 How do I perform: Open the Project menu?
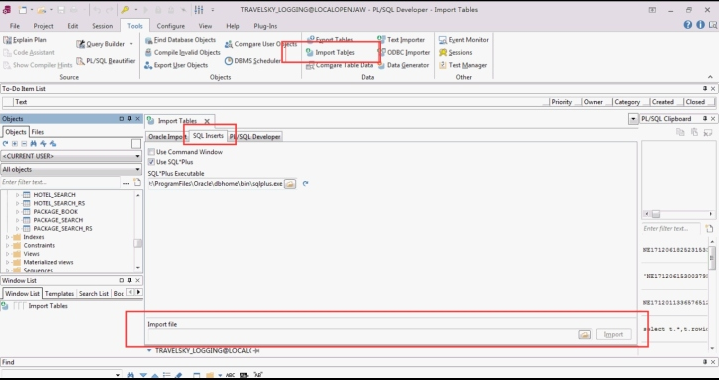click(43, 26)
